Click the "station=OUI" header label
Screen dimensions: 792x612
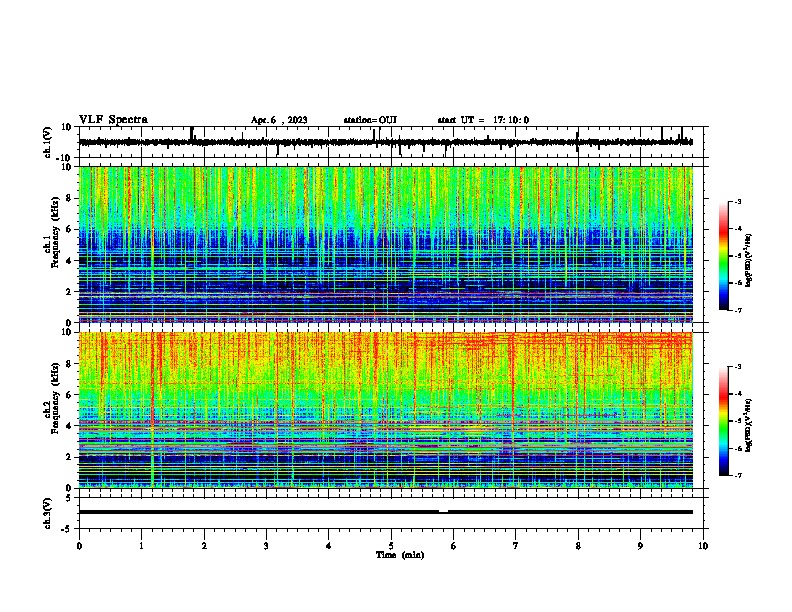coord(370,120)
